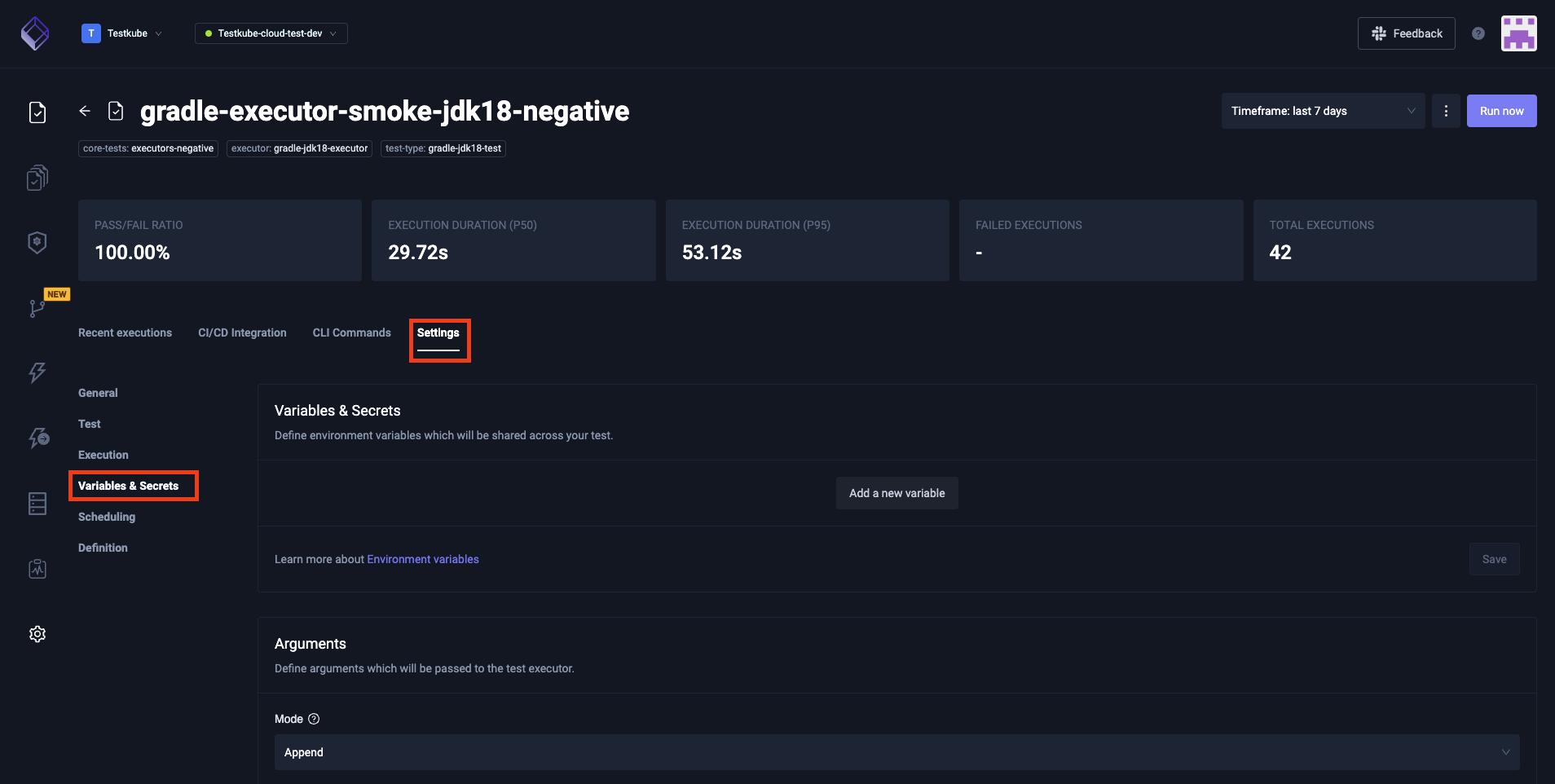Expand the Mode Append dropdown
The width and height of the screenshot is (1555, 784).
(x=896, y=752)
